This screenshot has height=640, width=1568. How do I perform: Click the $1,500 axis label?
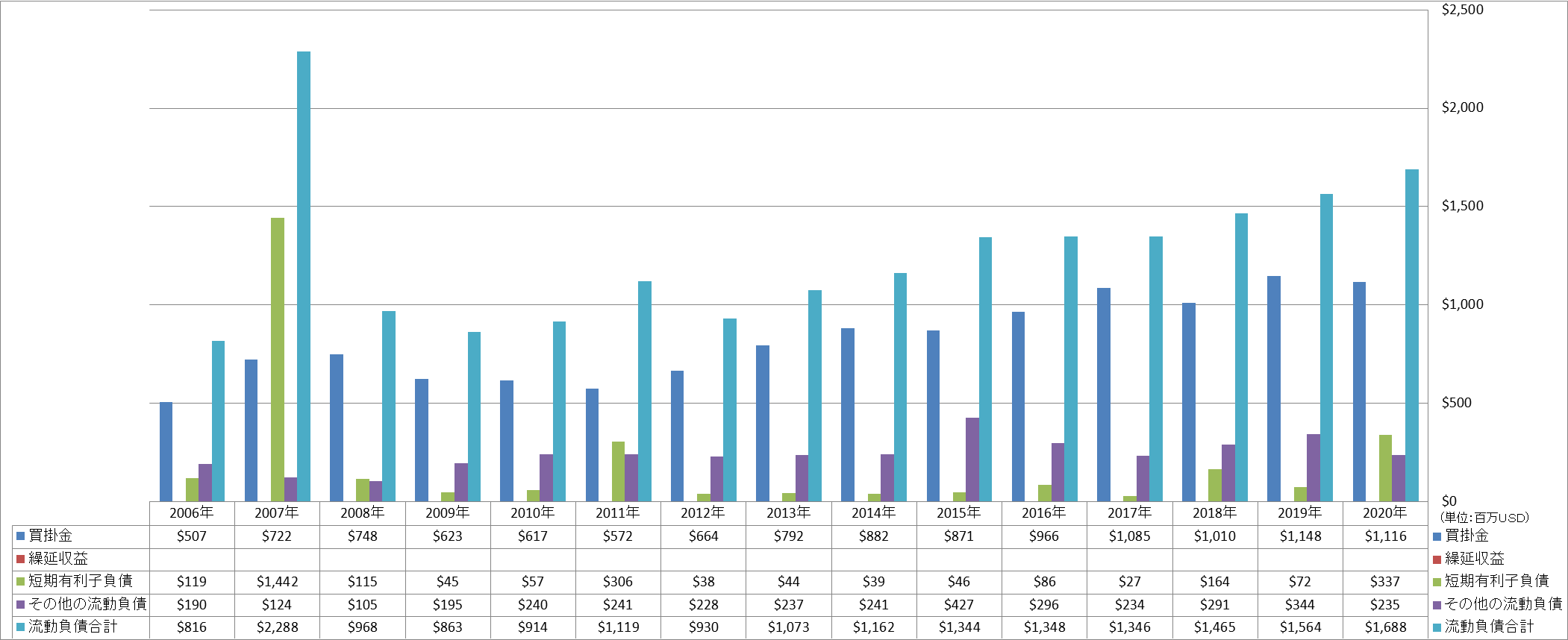tap(1462, 206)
